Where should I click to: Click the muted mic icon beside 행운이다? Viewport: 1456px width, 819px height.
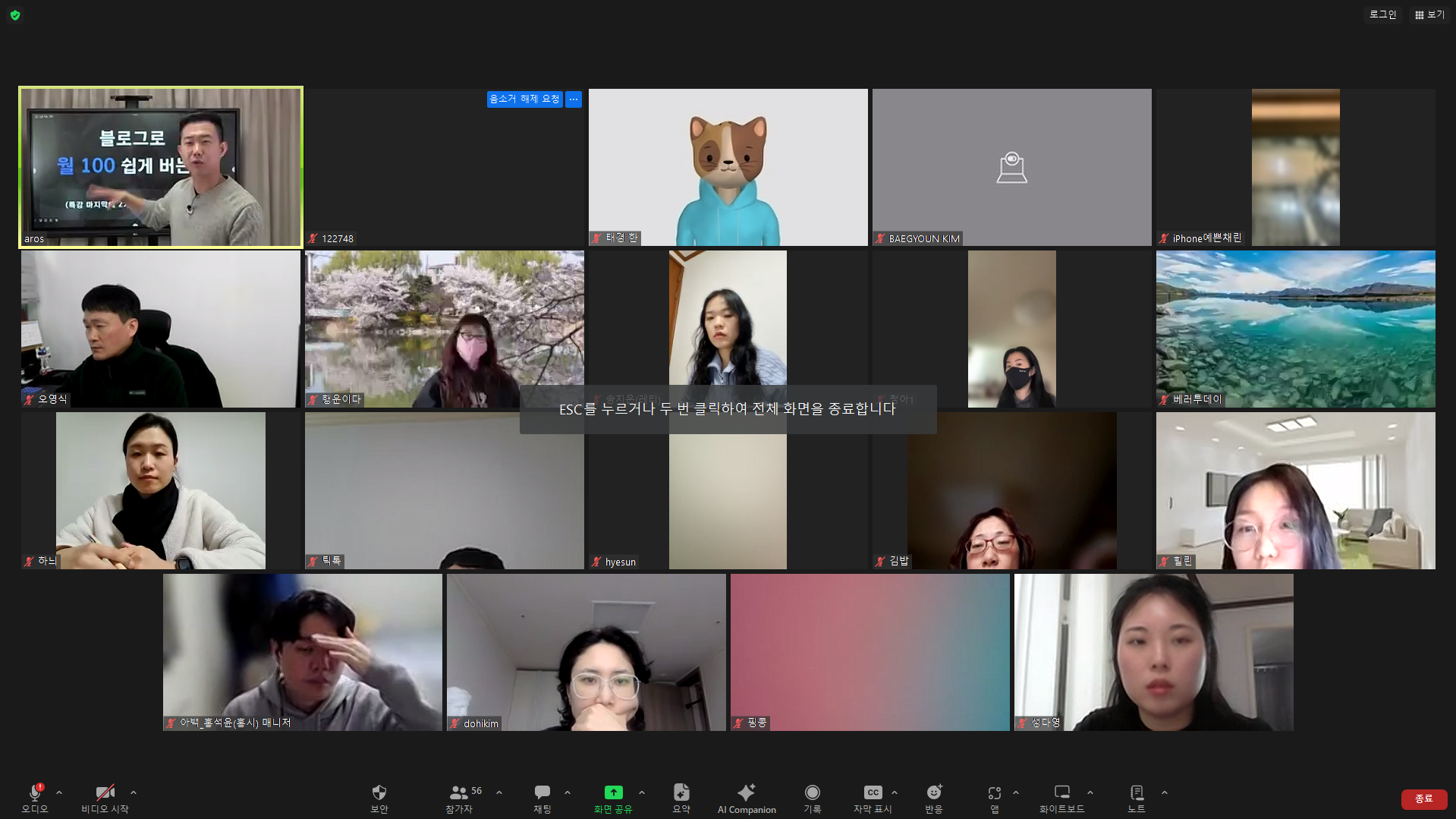click(x=313, y=399)
